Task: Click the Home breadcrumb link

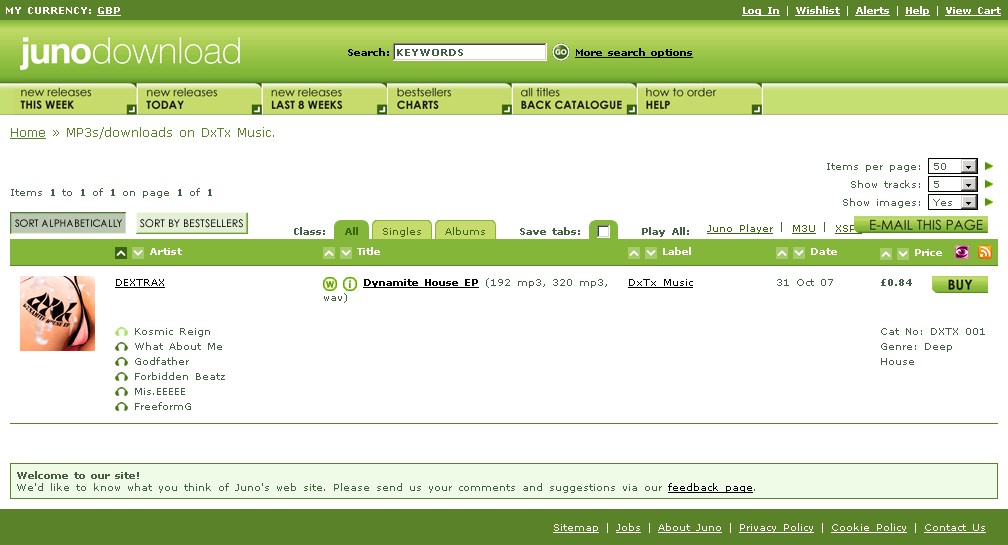Action: (x=28, y=132)
